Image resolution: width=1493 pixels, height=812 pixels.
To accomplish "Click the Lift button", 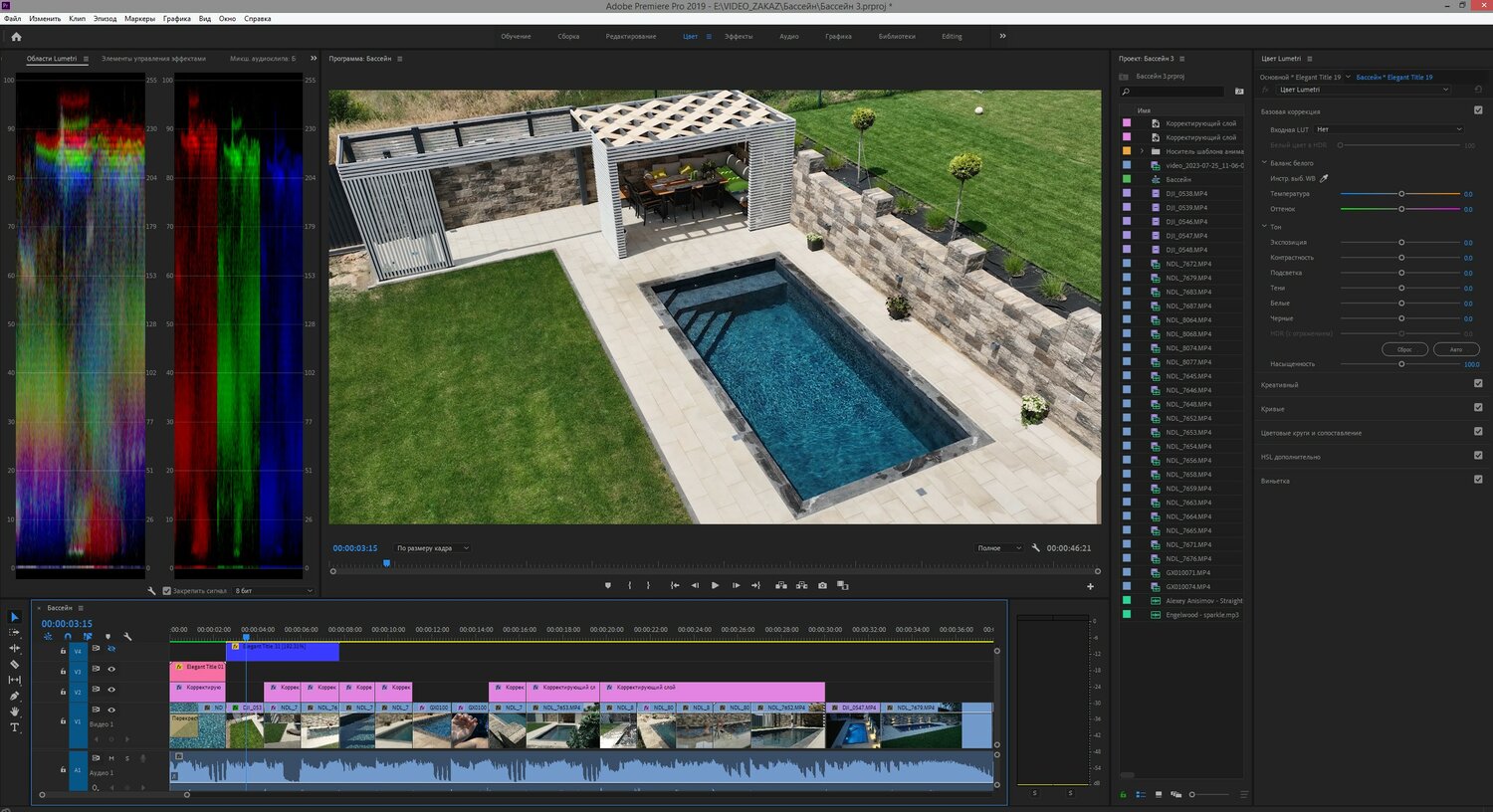I will point(781,585).
